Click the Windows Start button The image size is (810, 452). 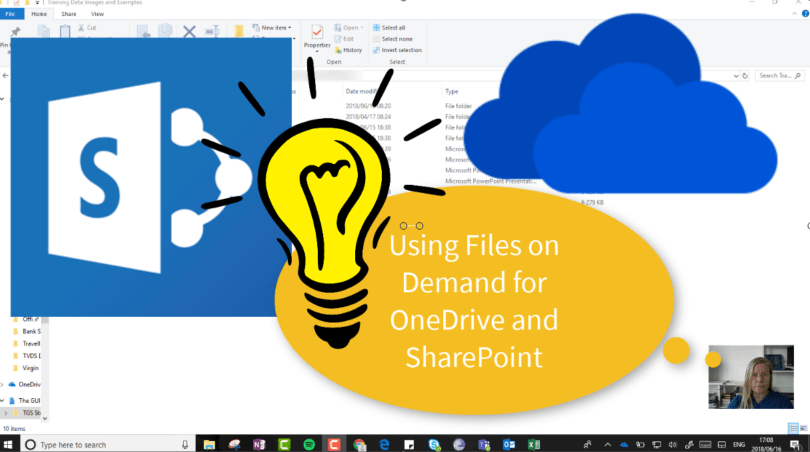click(x=9, y=444)
